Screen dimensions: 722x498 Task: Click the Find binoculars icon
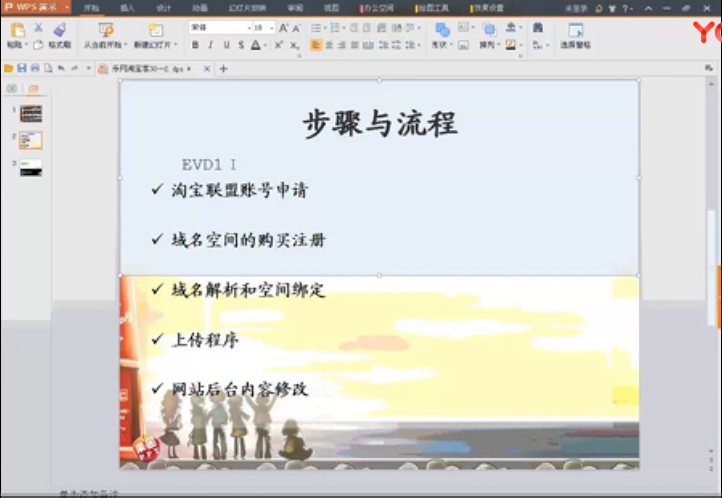click(537, 28)
